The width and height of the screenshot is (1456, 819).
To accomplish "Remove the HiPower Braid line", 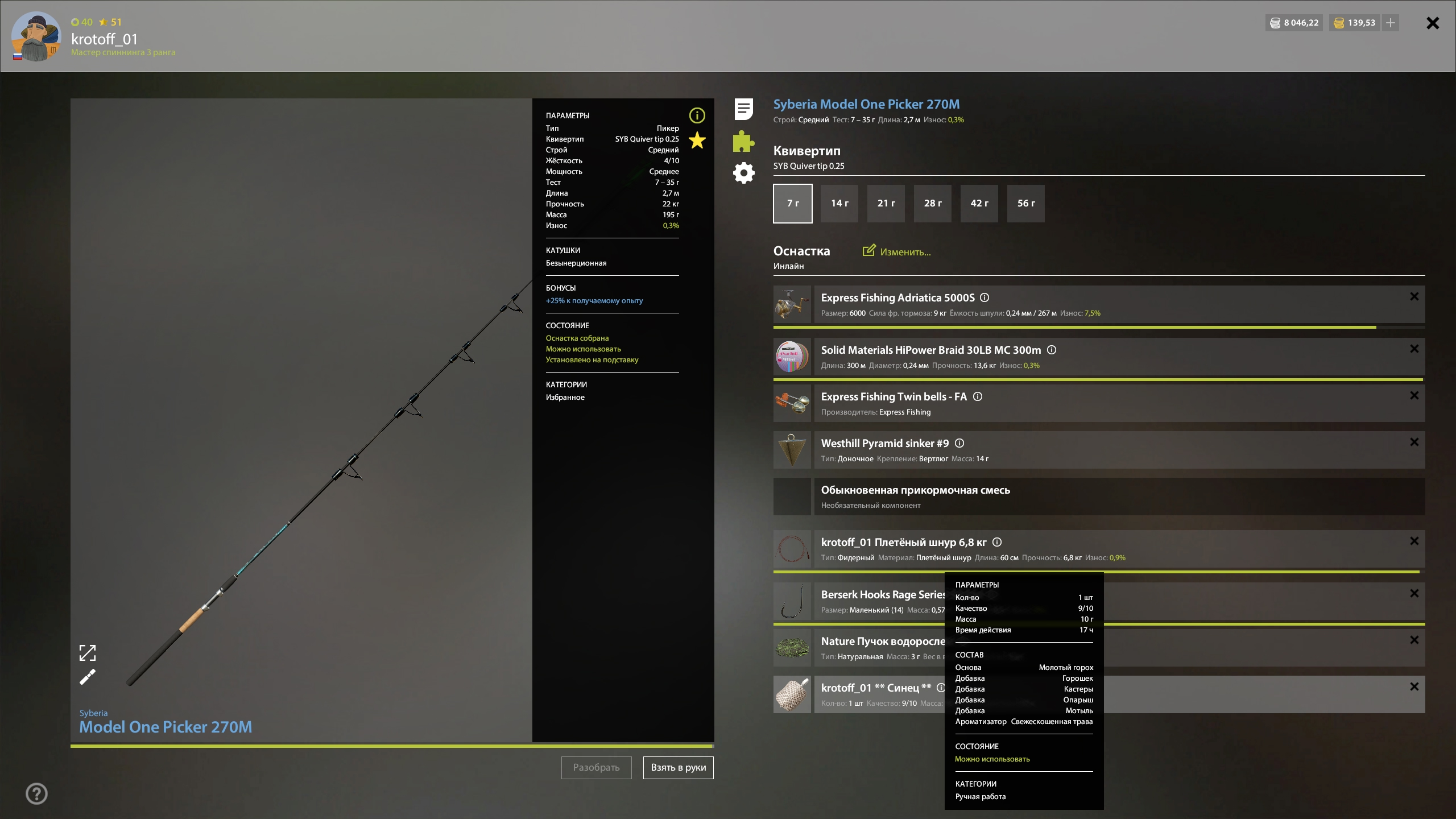I will (x=1414, y=349).
